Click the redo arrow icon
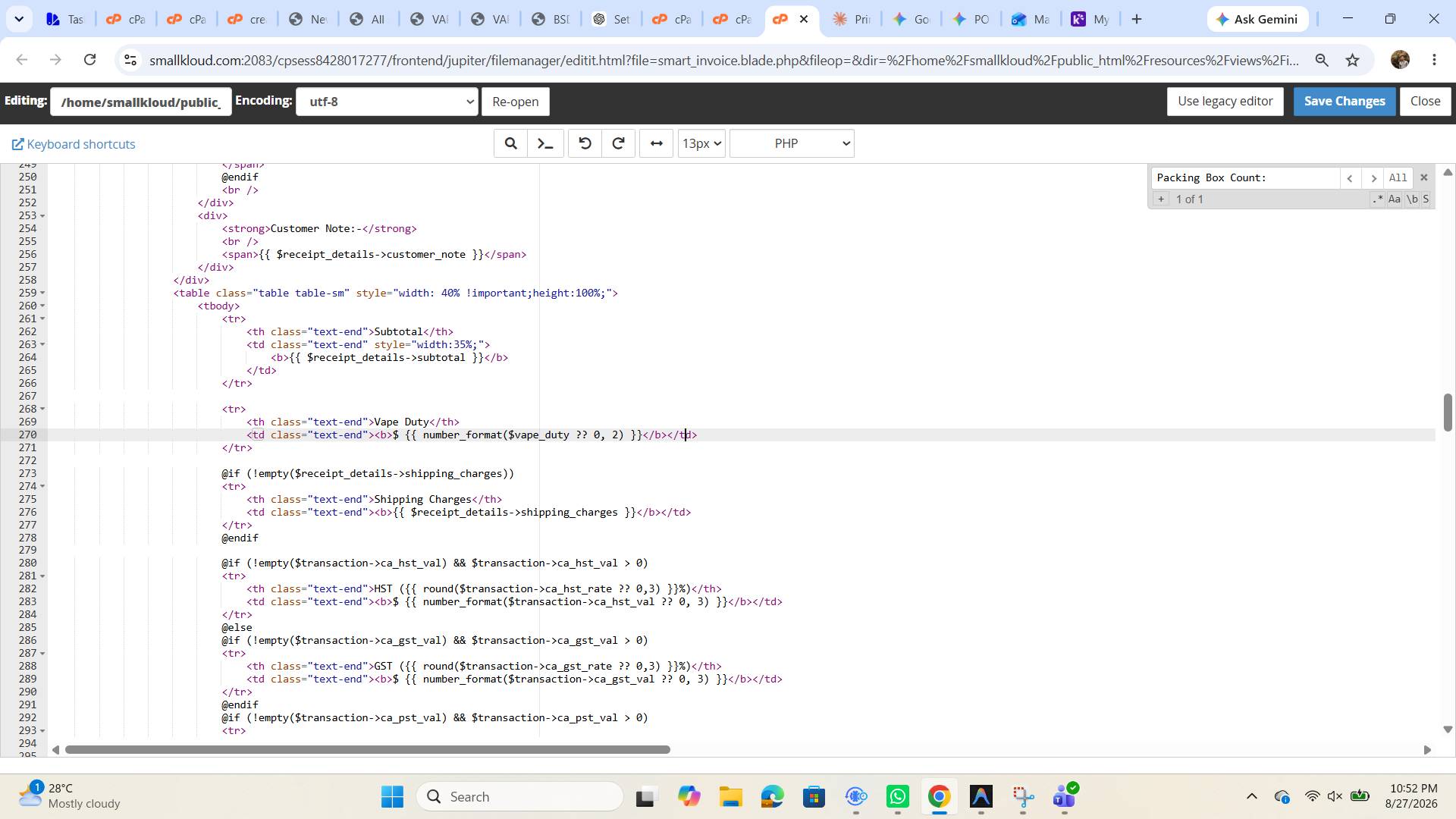The height and width of the screenshot is (819, 1456). (x=618, y=143)
